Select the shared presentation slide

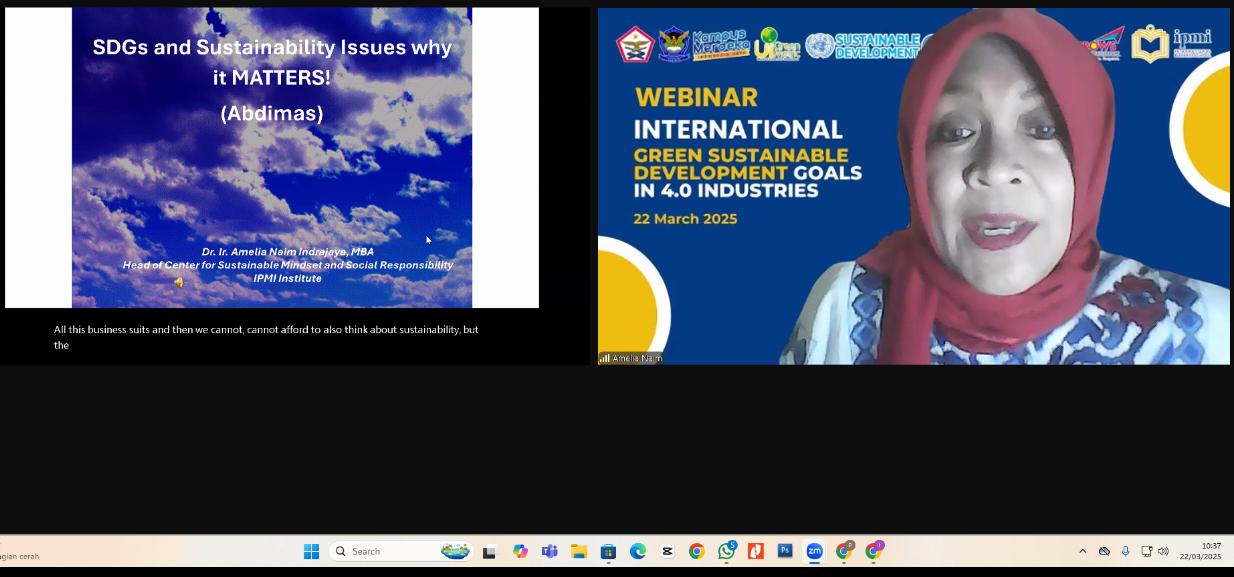[271, 158]
